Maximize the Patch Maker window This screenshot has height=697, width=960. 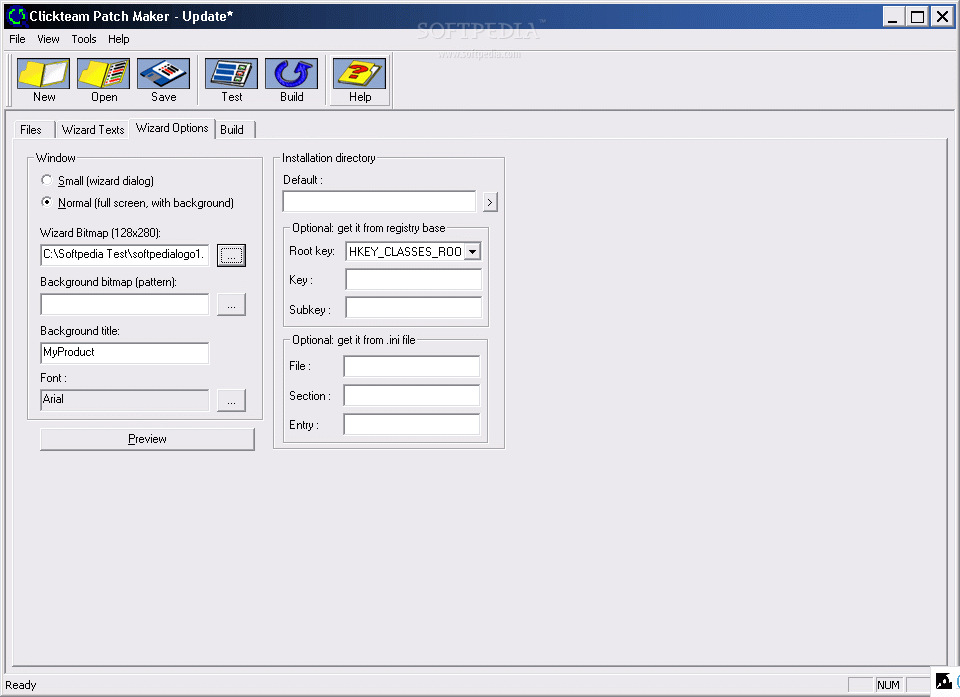(917, 17)
